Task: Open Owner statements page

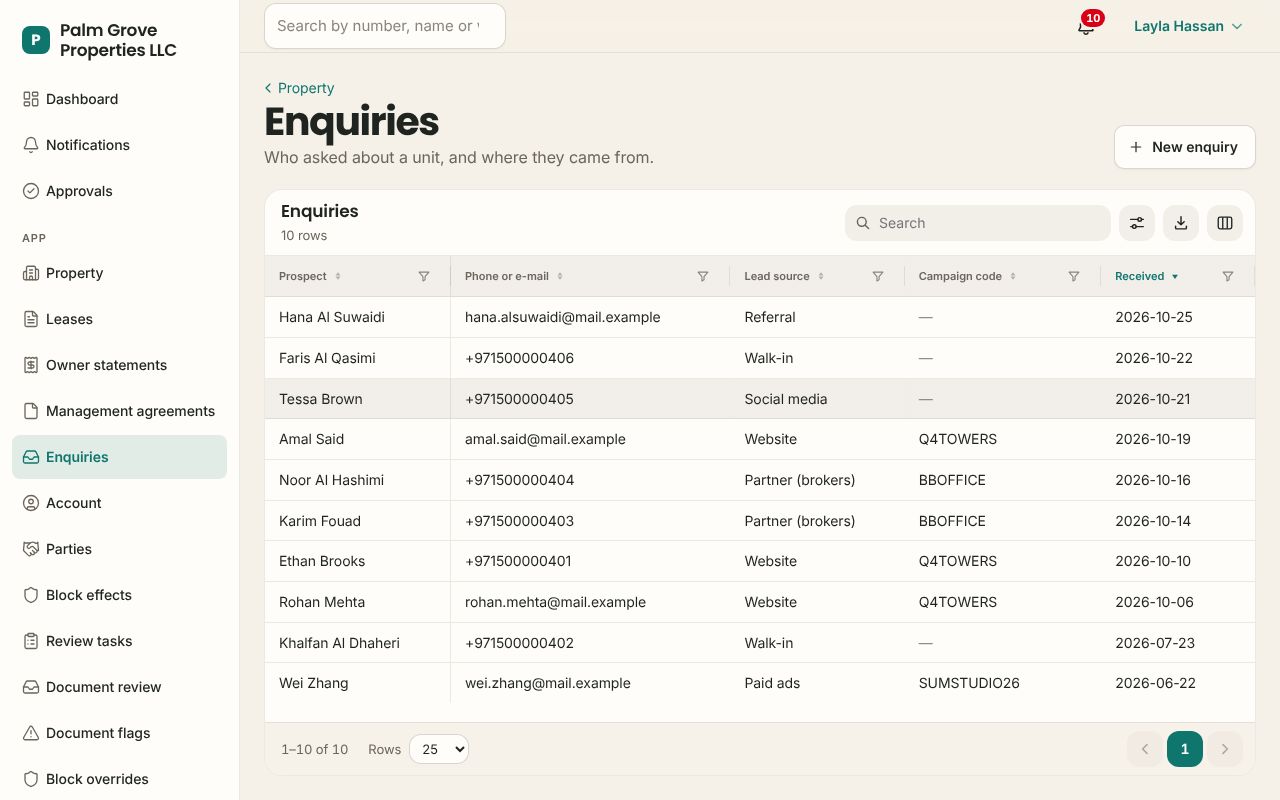Action: click(x=120, y=365)
